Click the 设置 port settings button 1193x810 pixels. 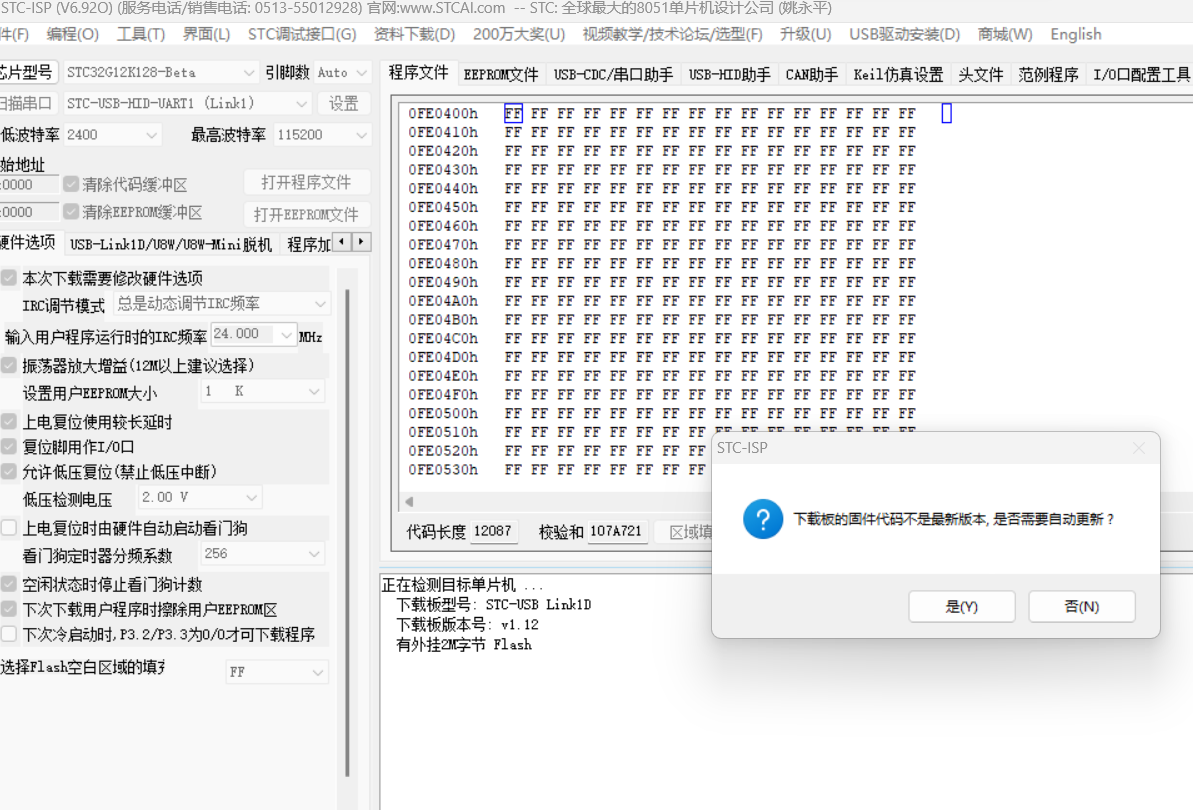point(343,103)
